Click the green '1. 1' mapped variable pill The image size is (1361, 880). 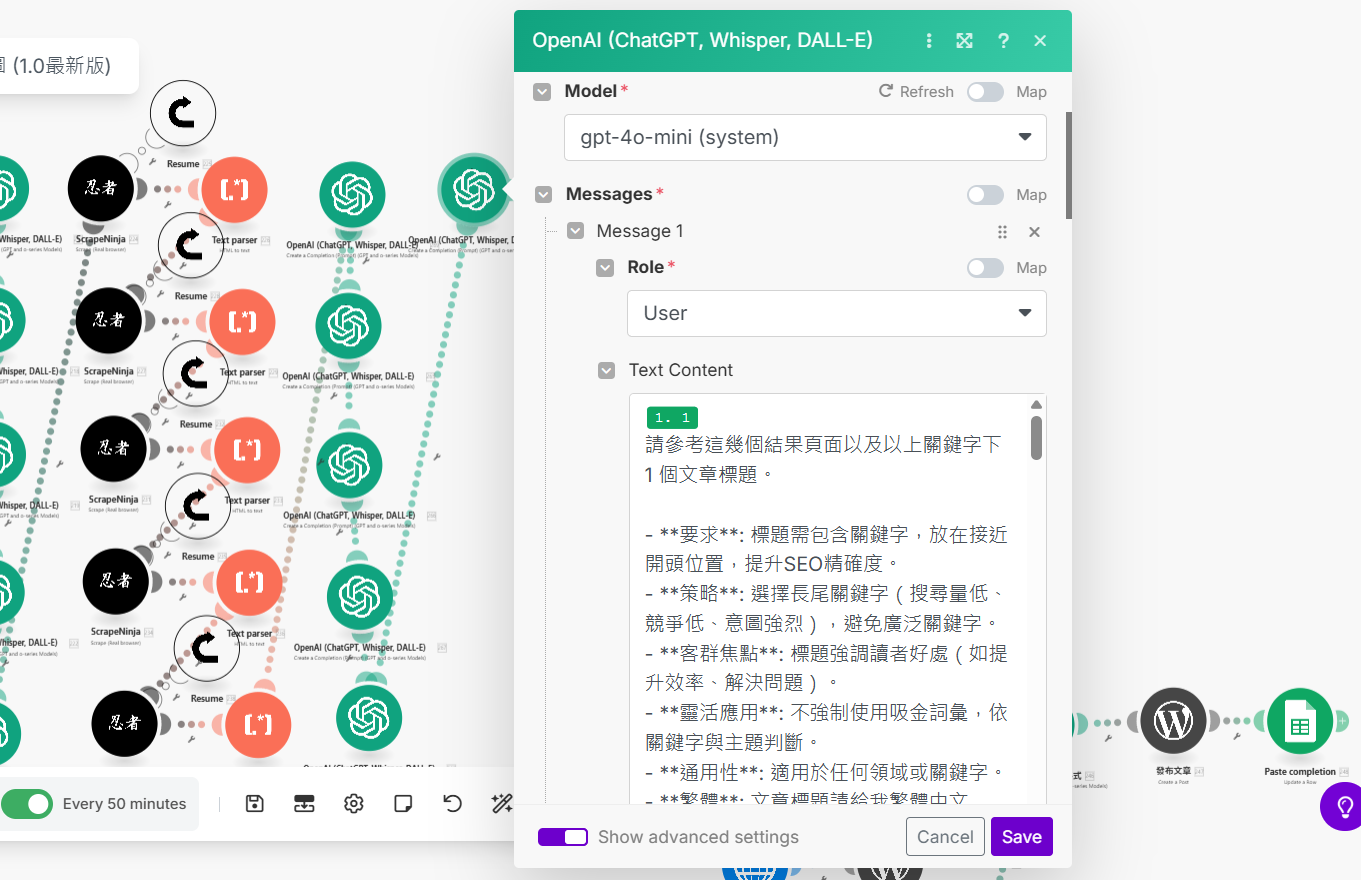pyautogui.click(x=672, y=418)
